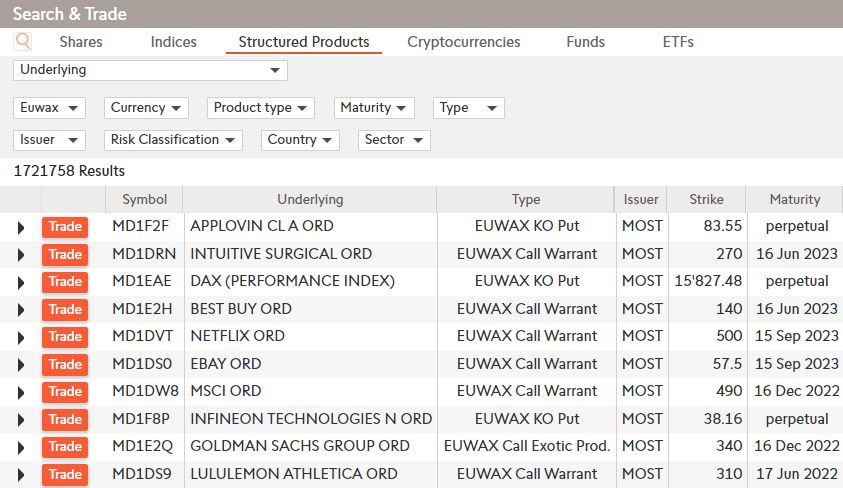Click the orange search magnifier icon
Image resolution: width=843 pixels, height=488 pixels.
23,42
